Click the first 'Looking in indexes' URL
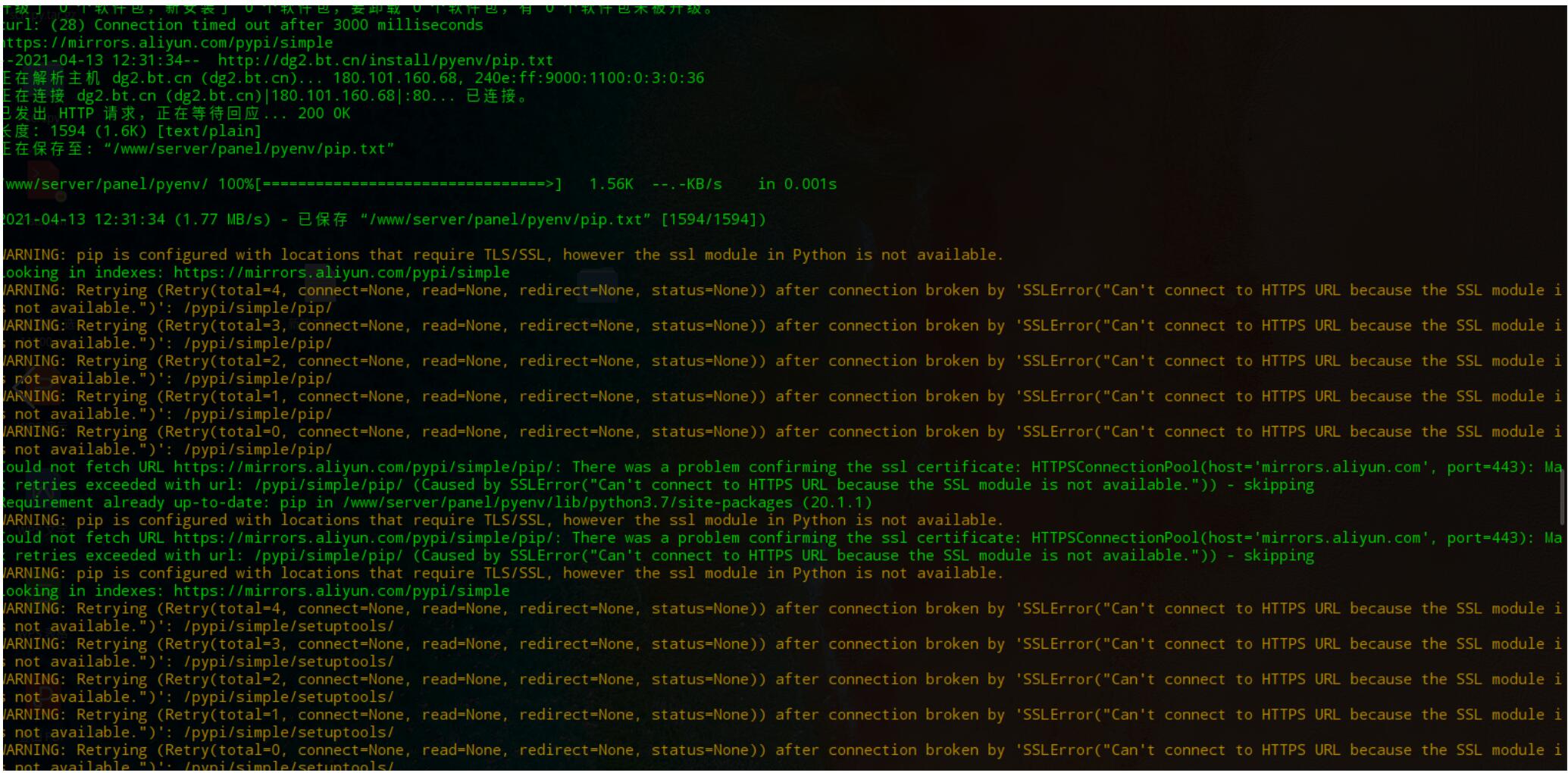The image size is (1568, 773). [341, 273]
